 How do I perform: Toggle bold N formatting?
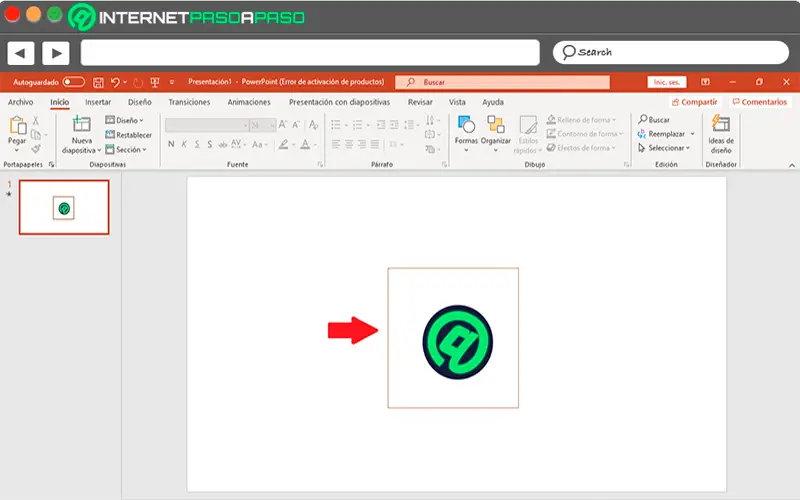171,144
